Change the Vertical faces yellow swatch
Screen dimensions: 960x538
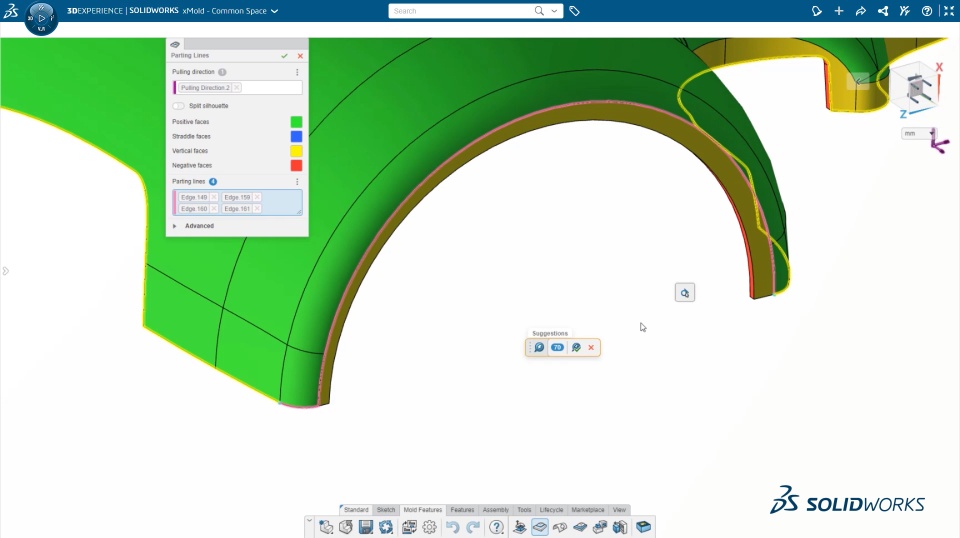coord(296,151)
